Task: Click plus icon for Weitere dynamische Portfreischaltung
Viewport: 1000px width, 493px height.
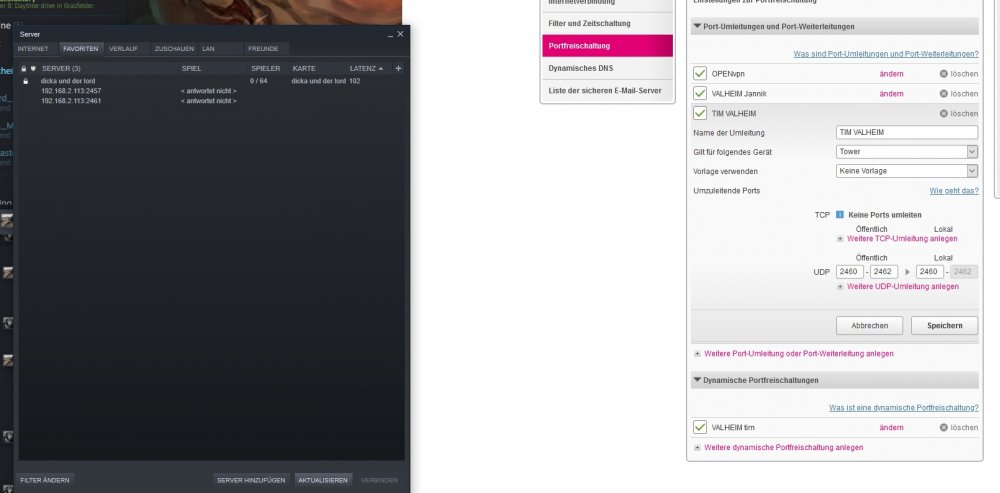Action: pyautogui.click(x=698, y=448)
